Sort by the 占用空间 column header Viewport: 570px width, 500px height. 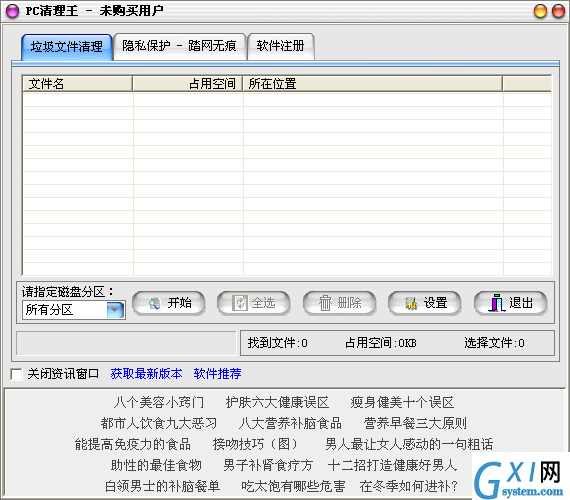pos(188,84)
